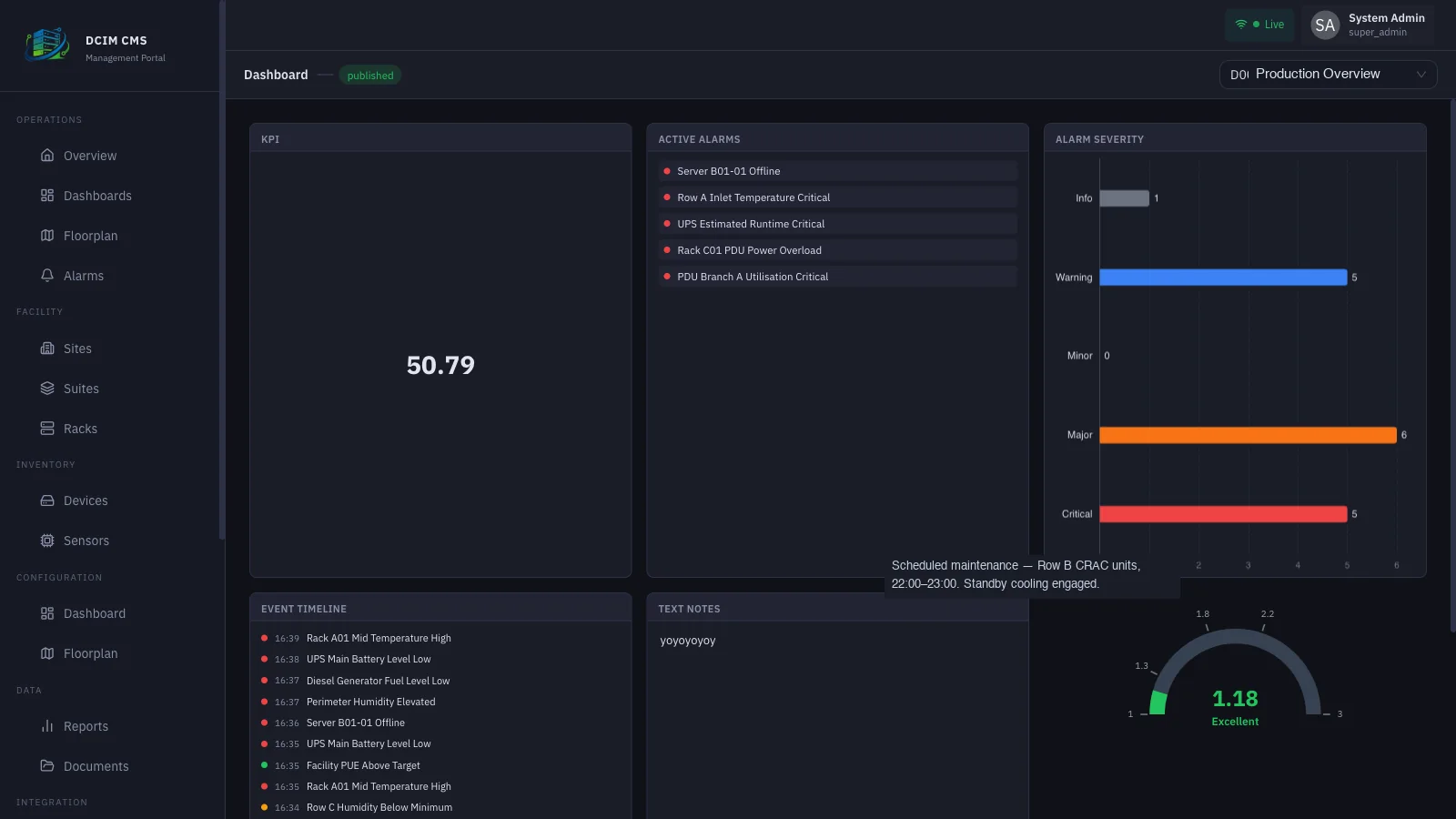Click the 16:38 UPS Main Battery Level Low event
This screenshot has width=1456, height=819.
(440, 659)
